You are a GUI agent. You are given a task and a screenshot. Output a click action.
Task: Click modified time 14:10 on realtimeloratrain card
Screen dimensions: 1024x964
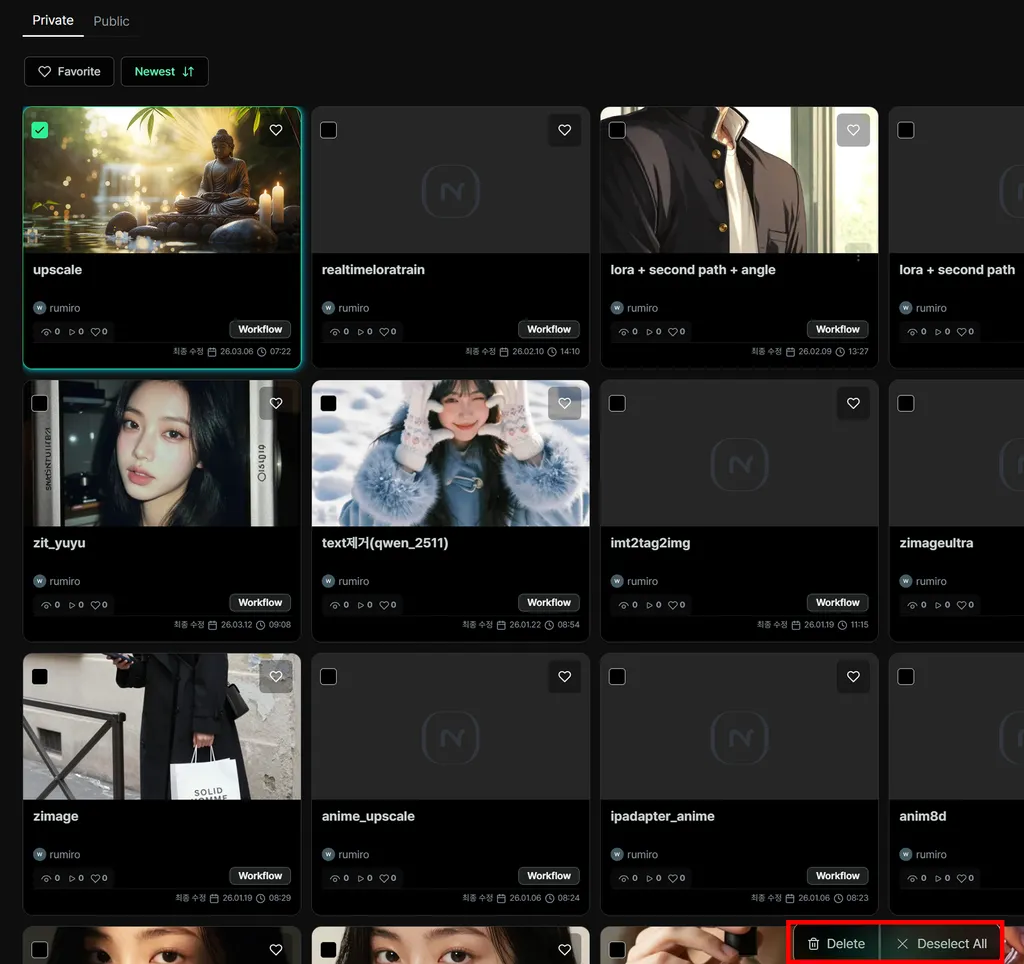(564, 351)
